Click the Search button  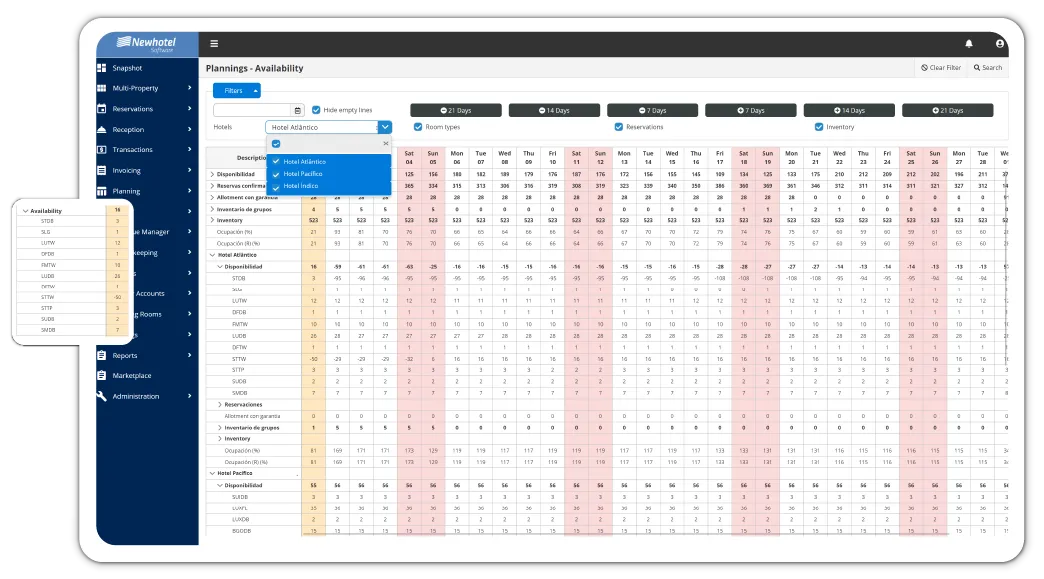[988, 68]
